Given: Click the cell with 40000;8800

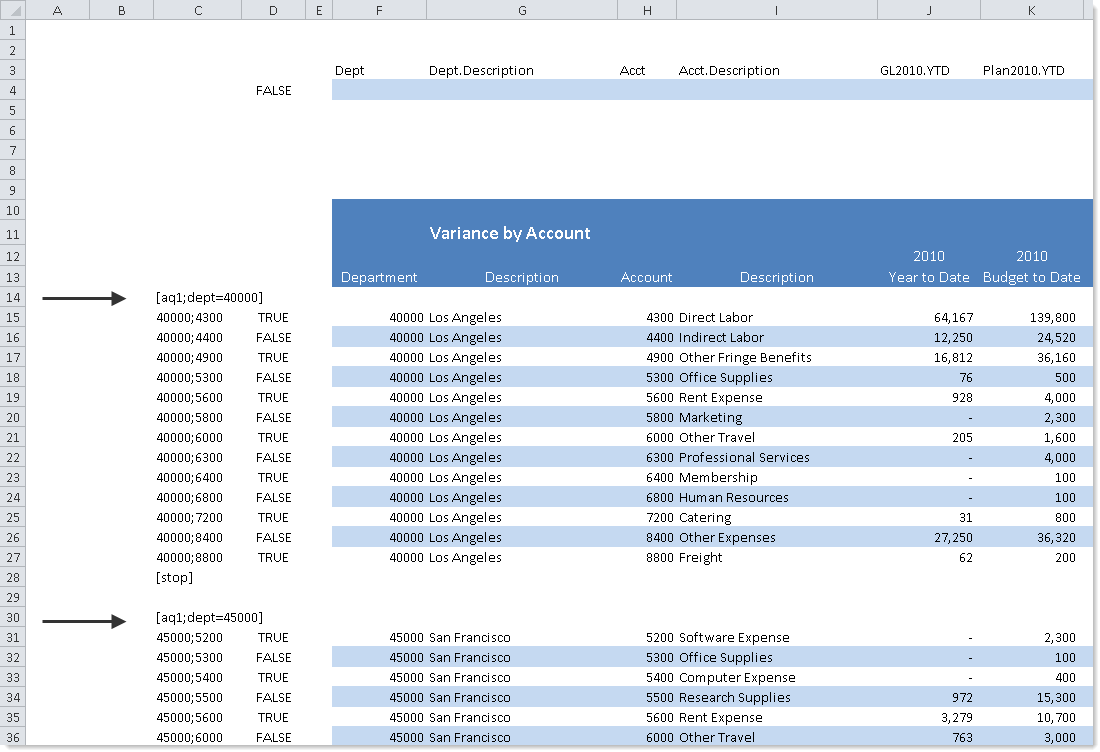Looking at the screenshot, I should (x=190, y=558).
